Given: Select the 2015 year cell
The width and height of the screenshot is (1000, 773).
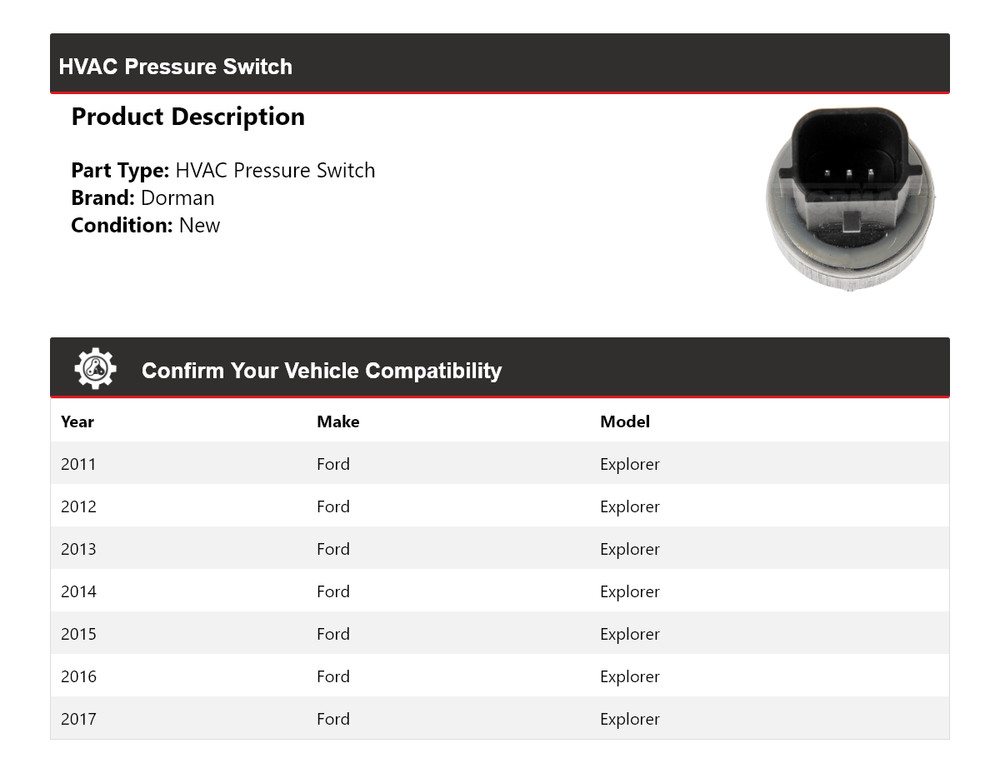Looking at the screenshot, I should click(x=78, y=634).
